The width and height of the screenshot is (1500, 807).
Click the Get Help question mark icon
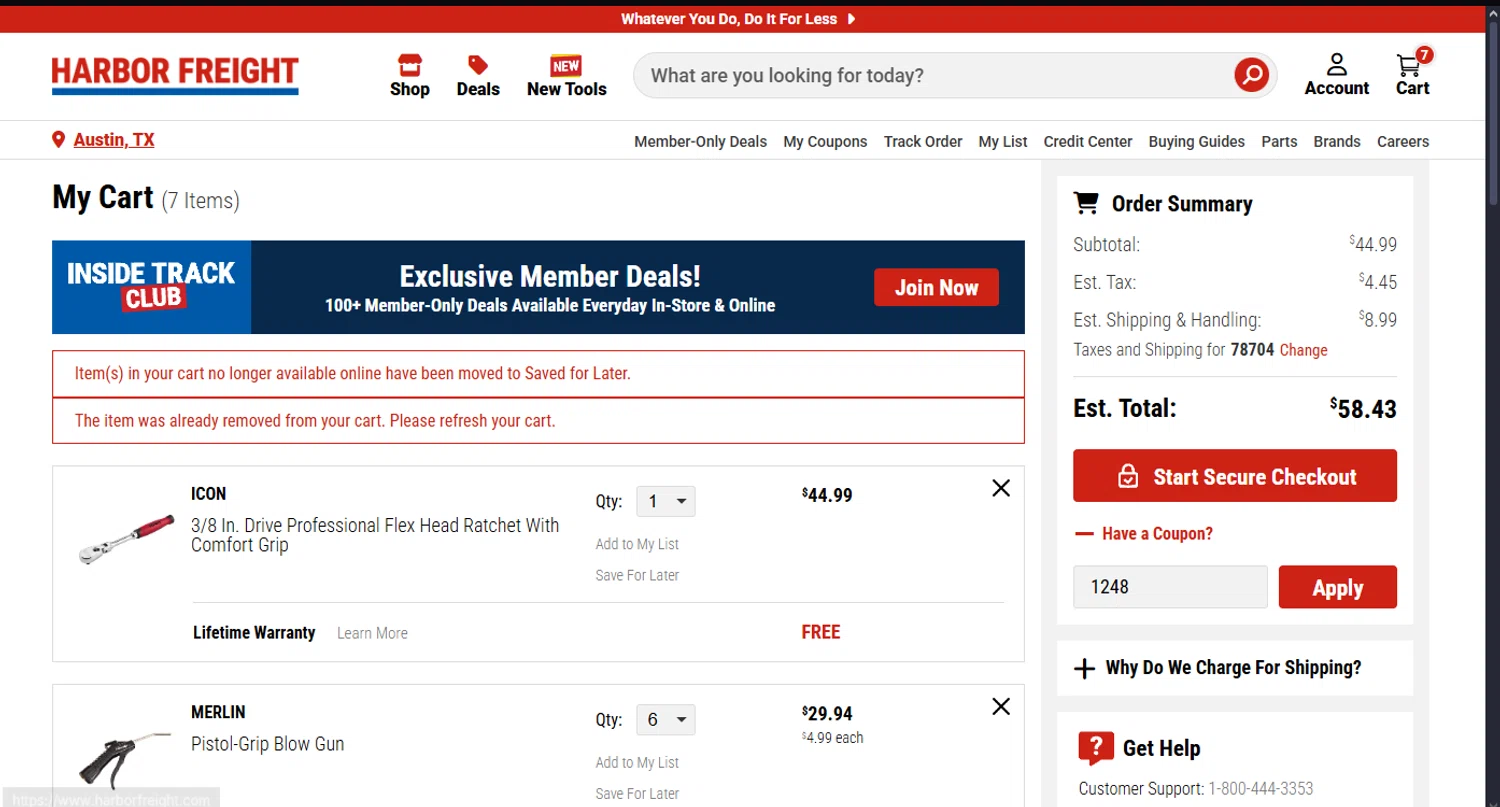click(x=1096, y=748)
